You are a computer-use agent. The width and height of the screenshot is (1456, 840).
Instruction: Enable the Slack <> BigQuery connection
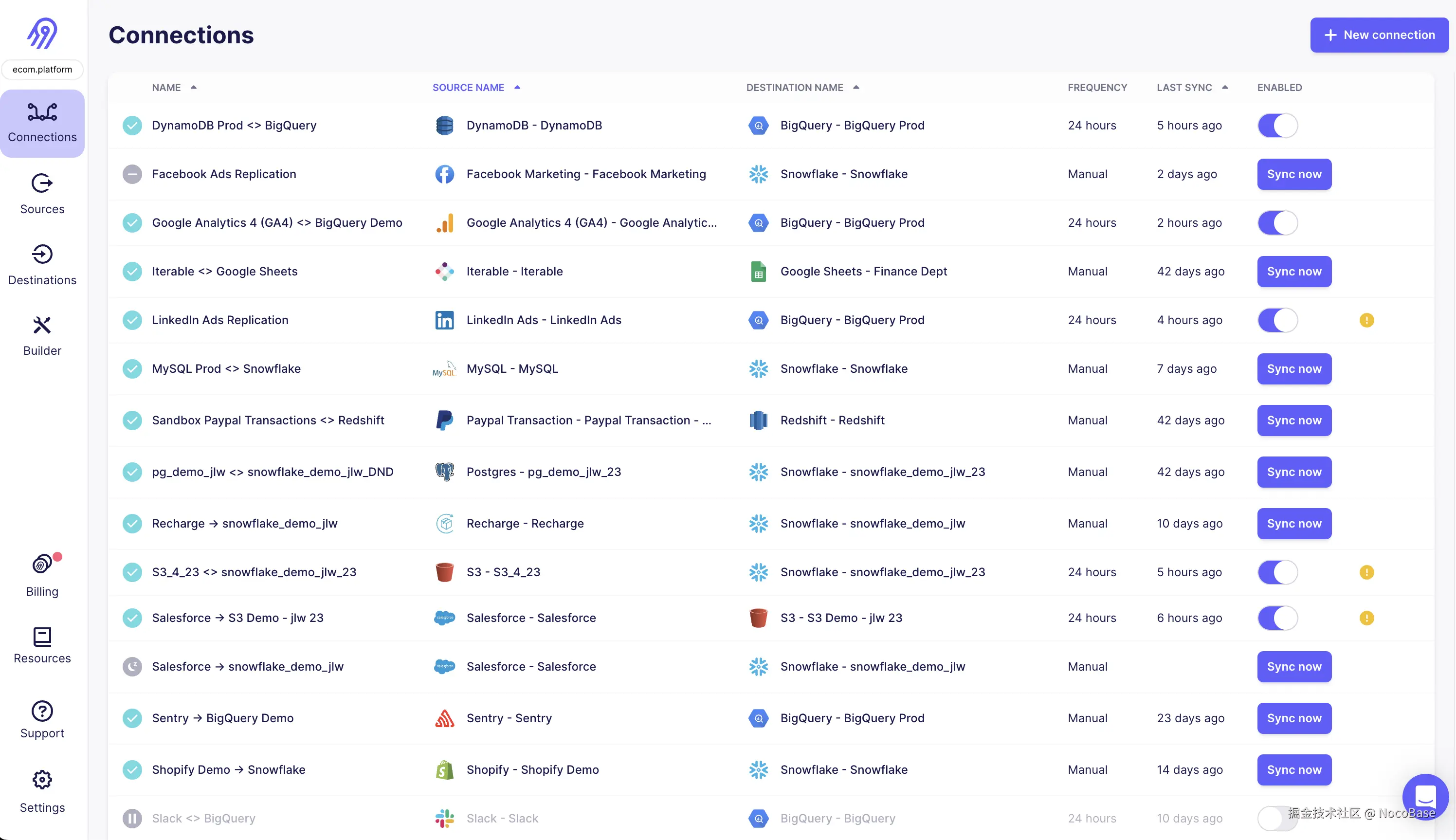(1276, 818)
